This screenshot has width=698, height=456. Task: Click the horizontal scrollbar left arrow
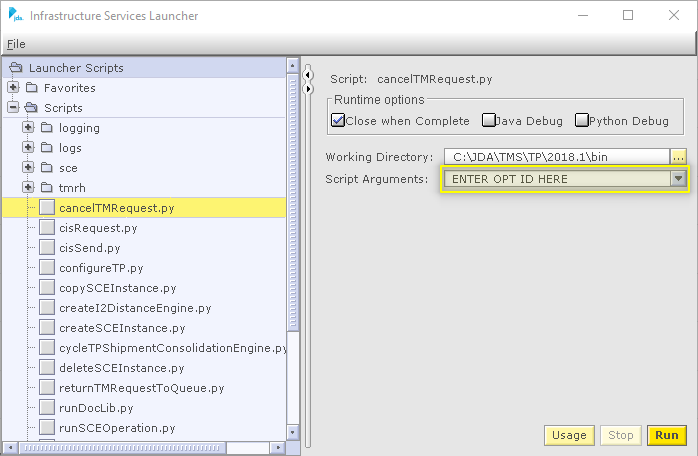(x=10, y=448)
